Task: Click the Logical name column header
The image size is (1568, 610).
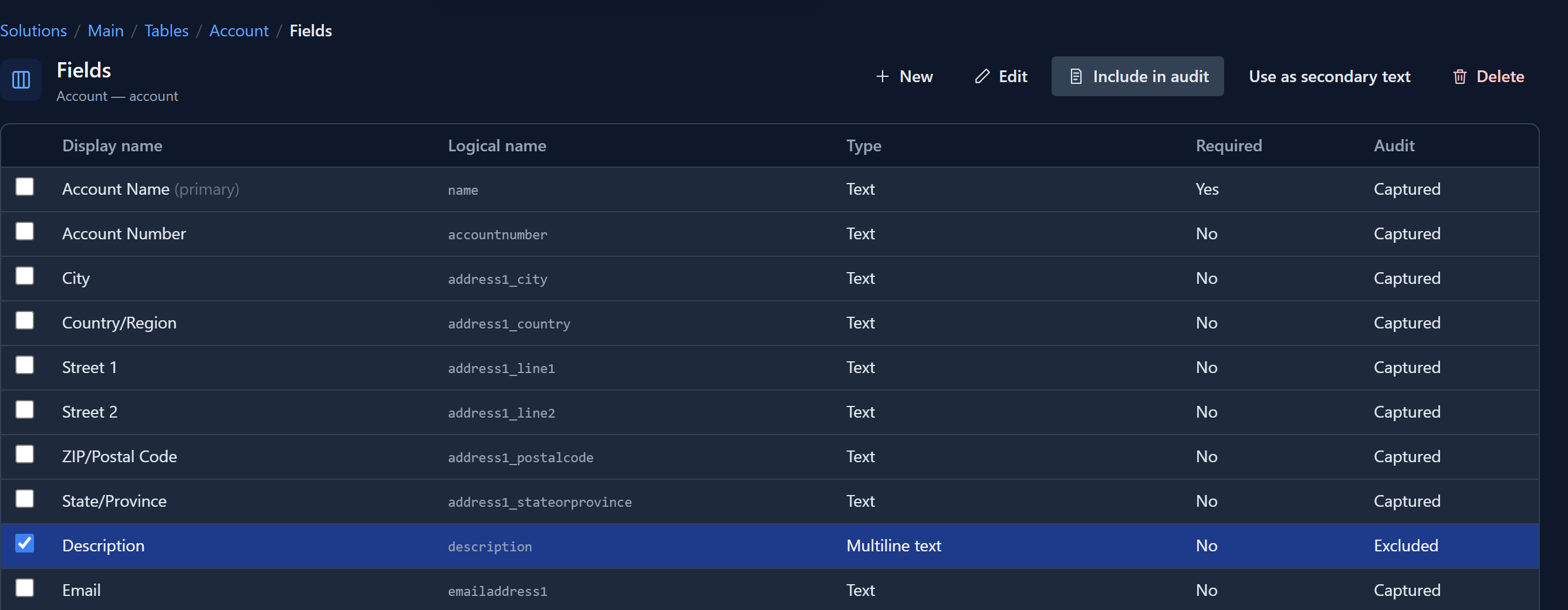Action: 496,146
